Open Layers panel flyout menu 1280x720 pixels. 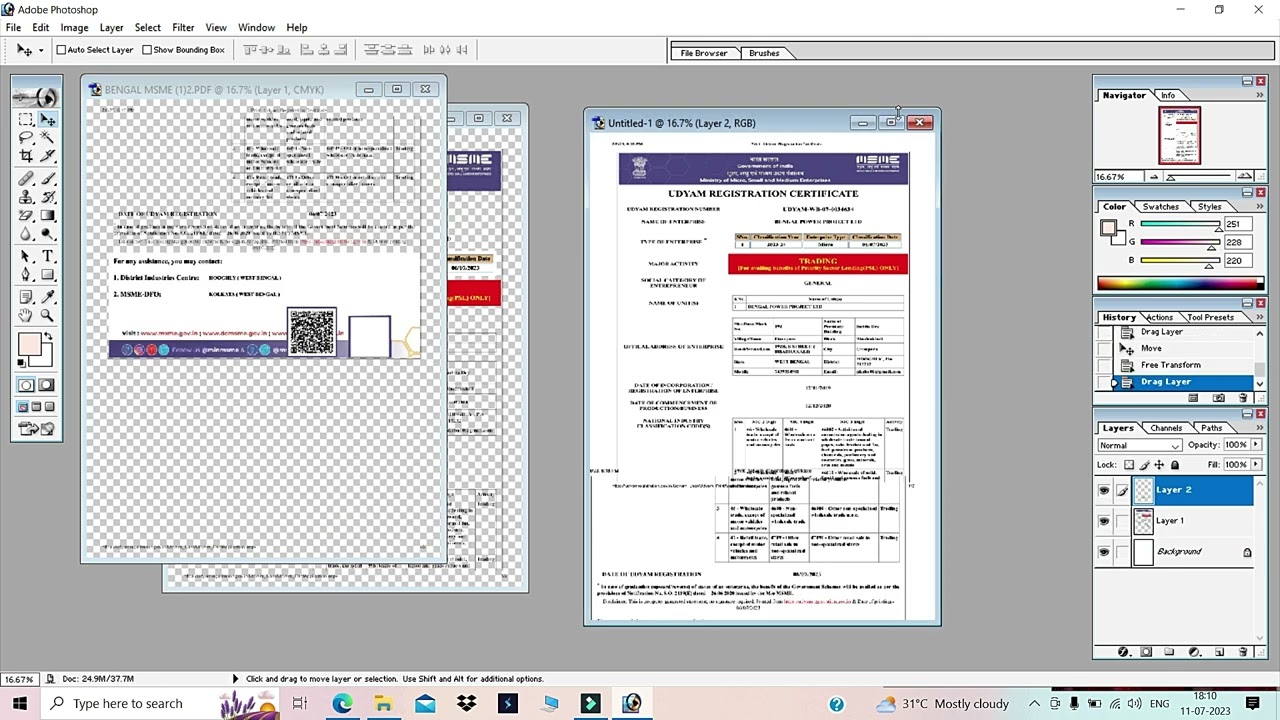pyautogui.click(x=1260, y=428)
